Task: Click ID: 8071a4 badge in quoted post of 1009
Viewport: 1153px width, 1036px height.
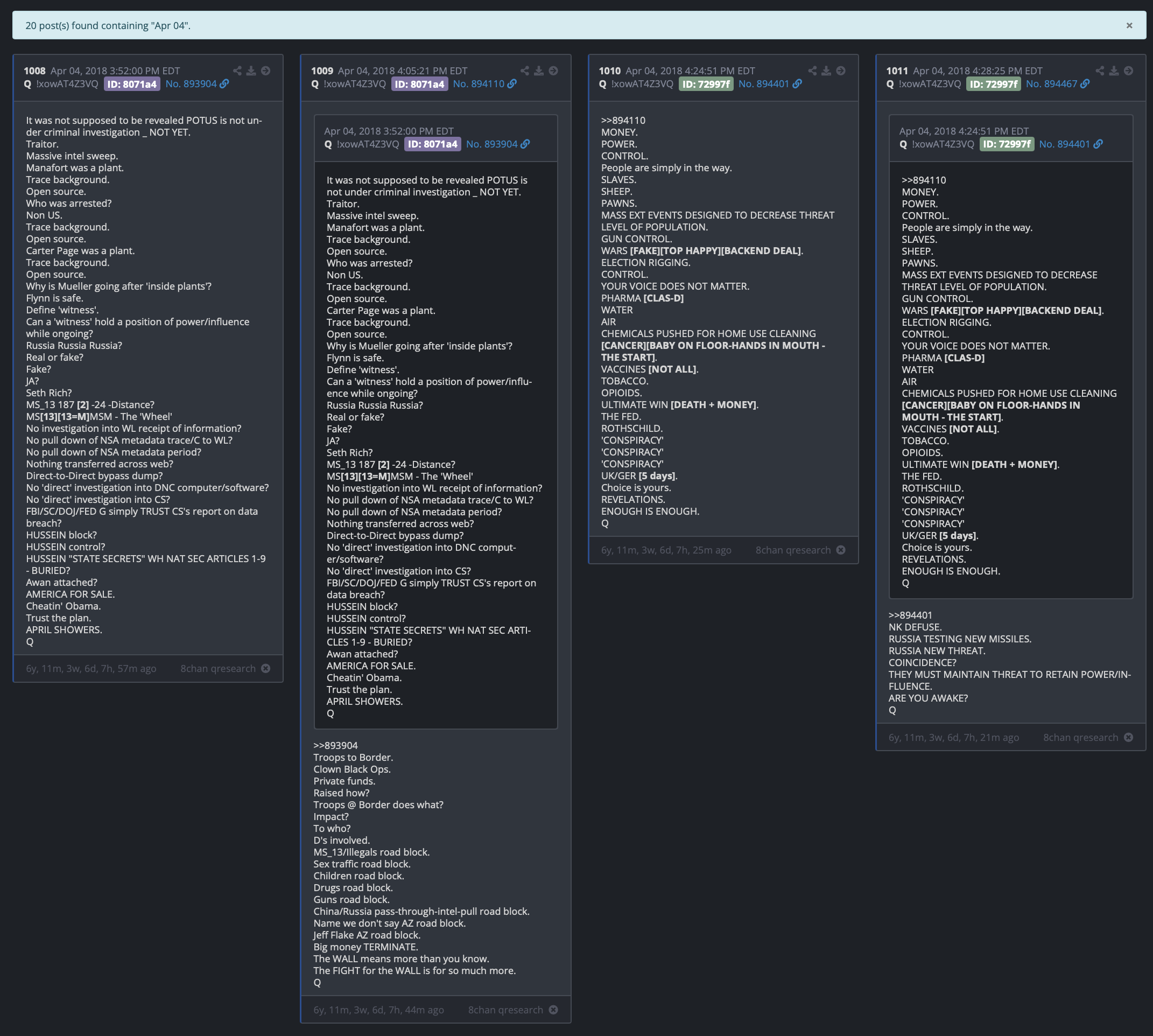Action: coord(433,145)
